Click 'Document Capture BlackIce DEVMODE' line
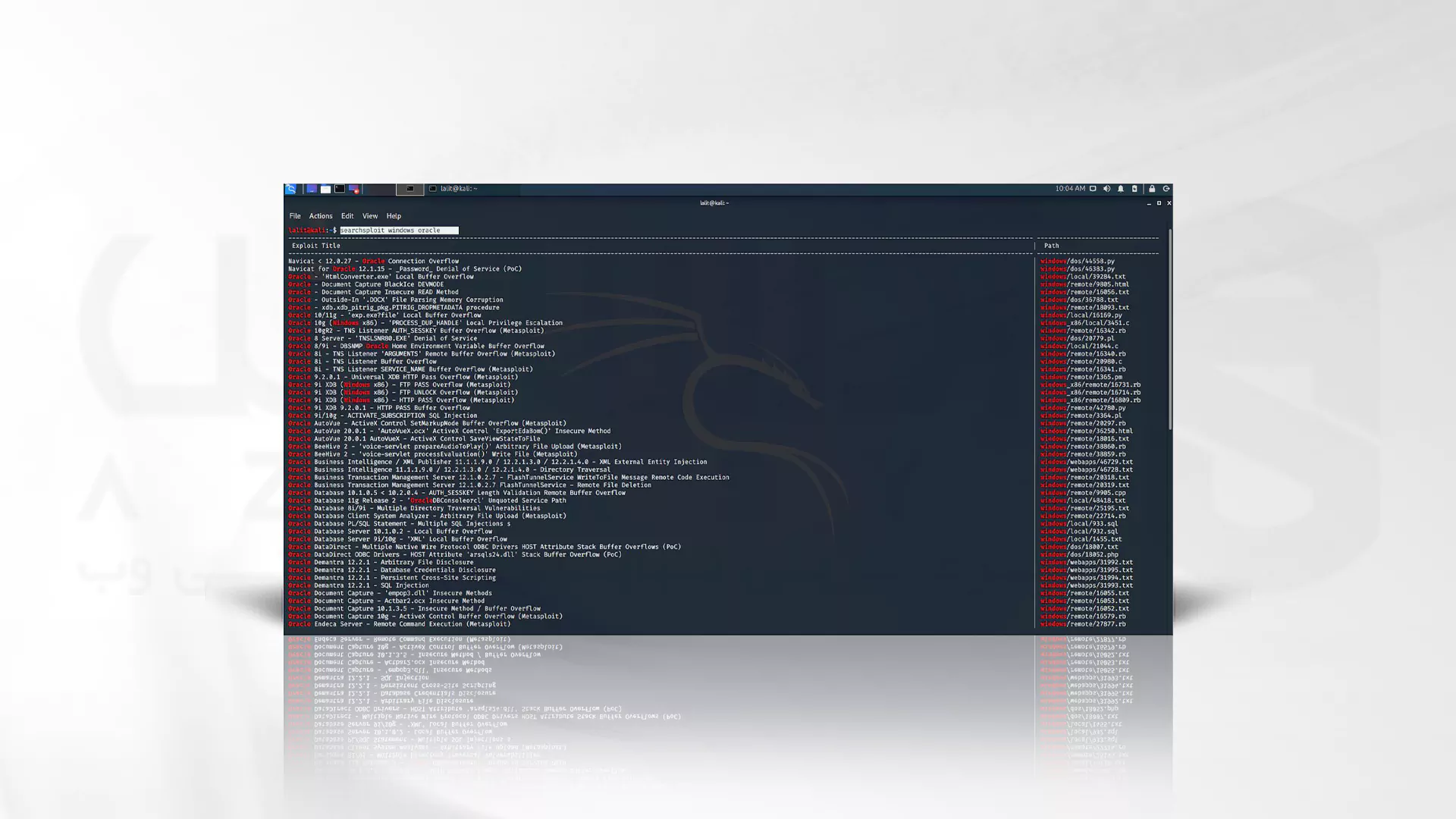Image resolution: width=1456 pixels, height=819 pixels. click(x=366, y=284)
